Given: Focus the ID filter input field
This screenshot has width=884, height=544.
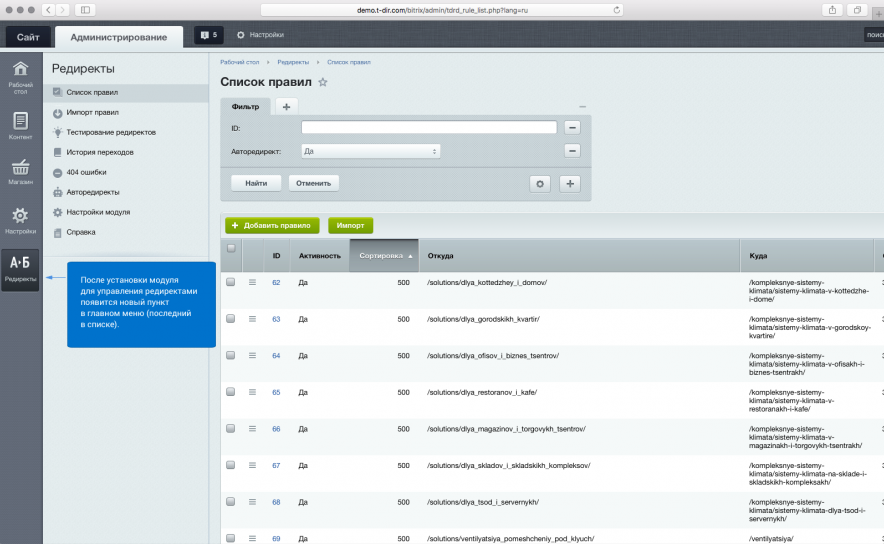Looking at the screenshot, I should pos(429,127).
